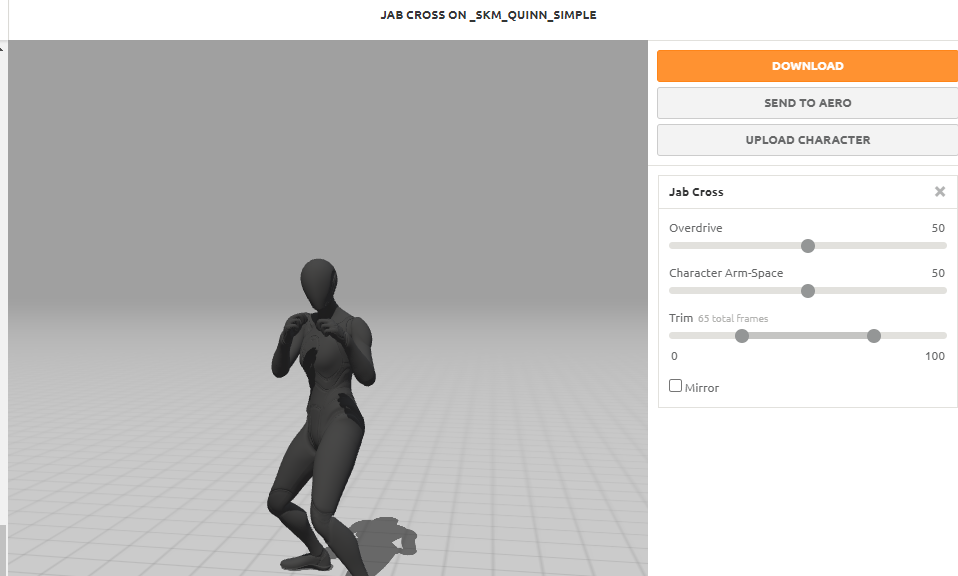Click the Trim maximum value 100

click(x=934, y=356)
